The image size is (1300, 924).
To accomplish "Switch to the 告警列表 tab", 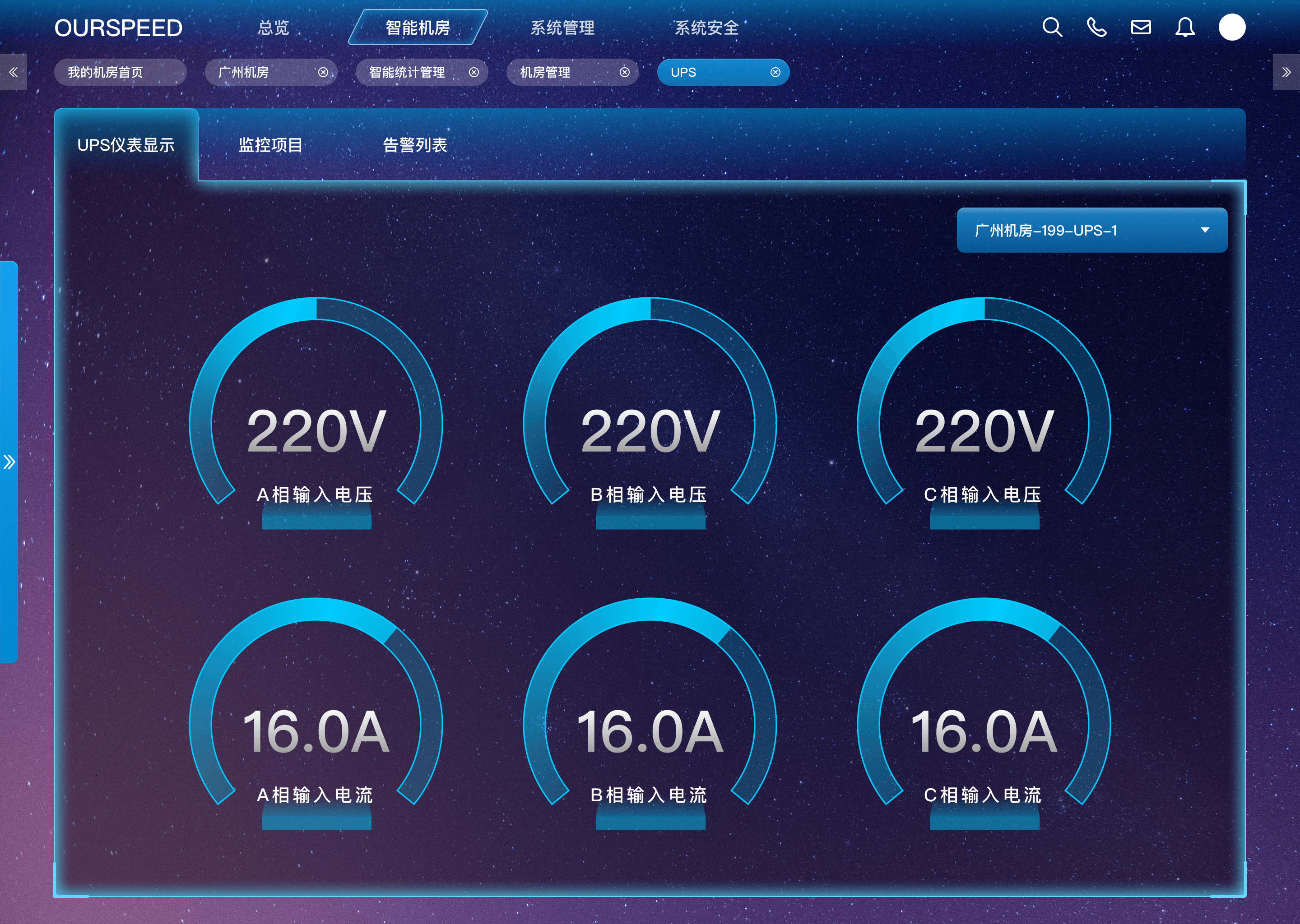I will tap(415, 145).
